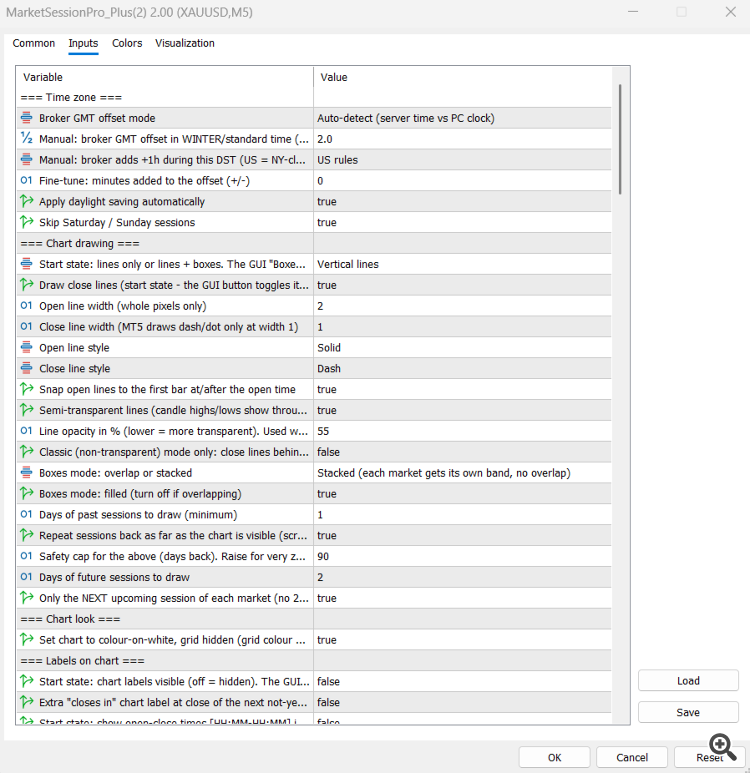Click the enum icon beside Broker GMT offset mode
The image size is (750, 773).
pyautogui.click(x=27, y=118)
